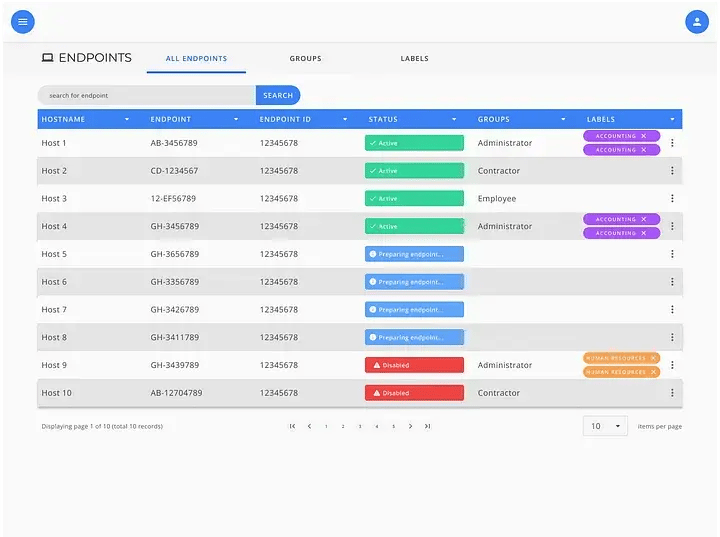Switch to the Groups tab
The width and height of the screenshot is (720, 537).
pos(305,59)
